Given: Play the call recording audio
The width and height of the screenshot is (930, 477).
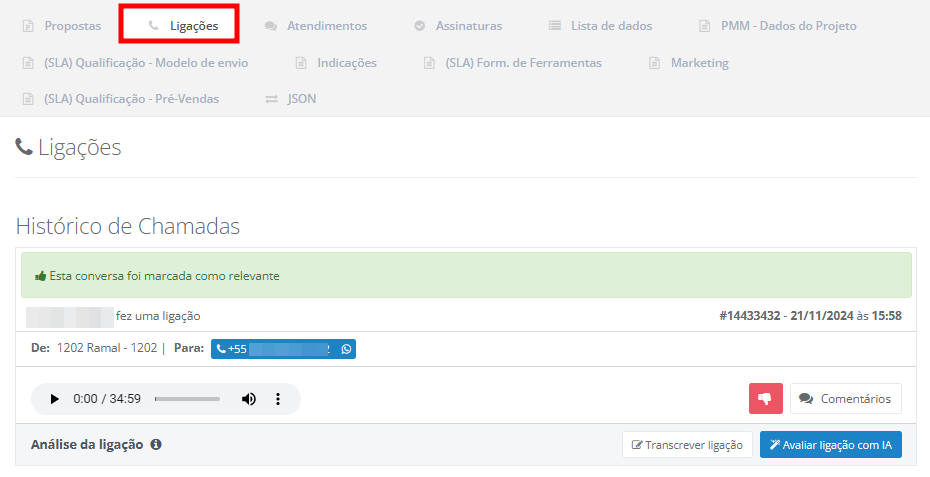Looking at the screenshot, I should click(x=55, y=399).
